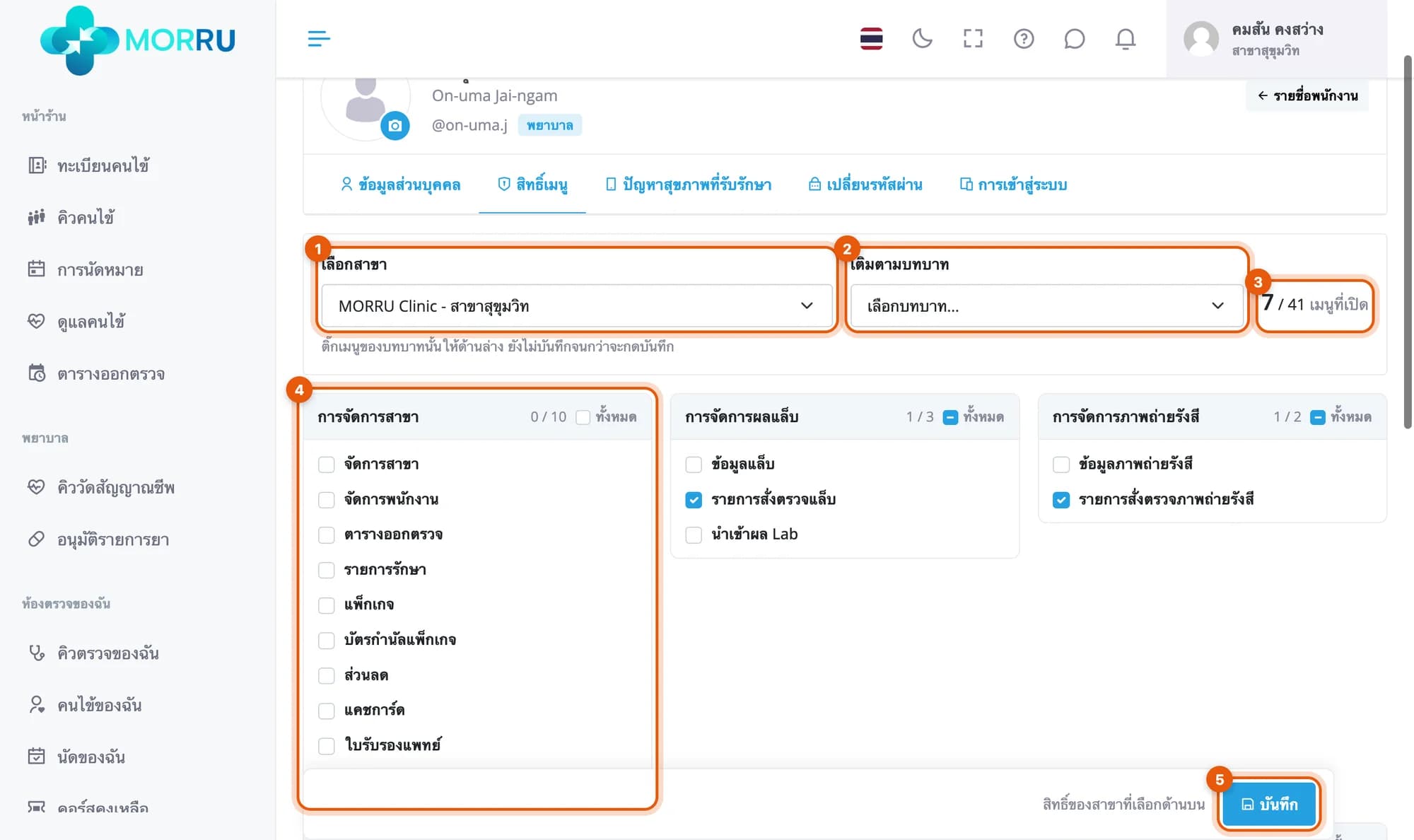The width and height of the screenshot is (1414, 840).
Task: Click the camera icon on profile photo
Action: [x=395, y=126]
